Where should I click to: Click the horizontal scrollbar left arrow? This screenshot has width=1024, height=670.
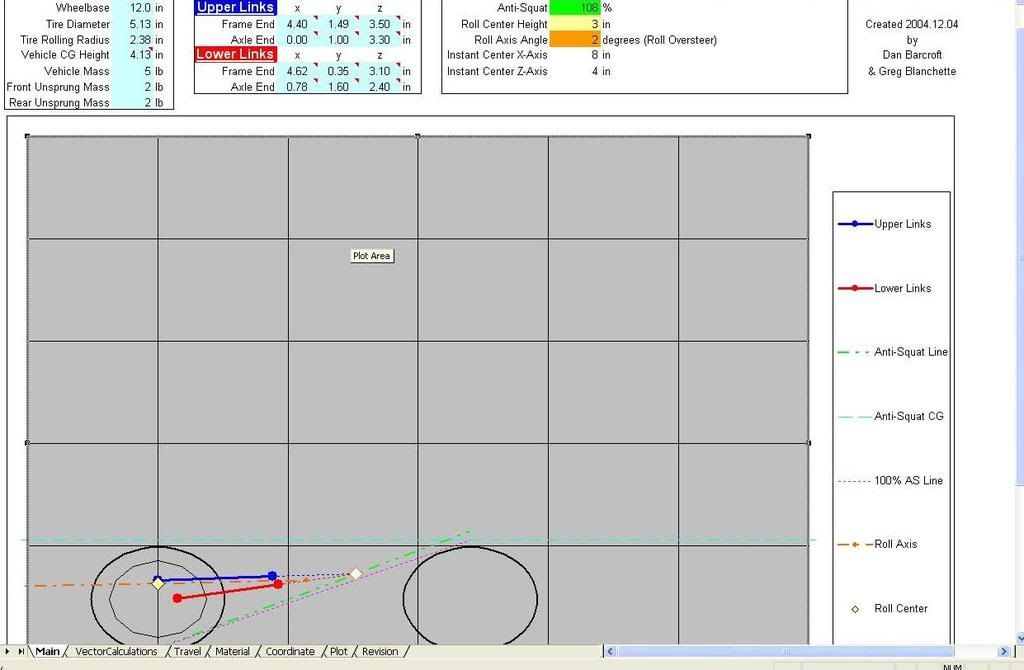(610, 652)
